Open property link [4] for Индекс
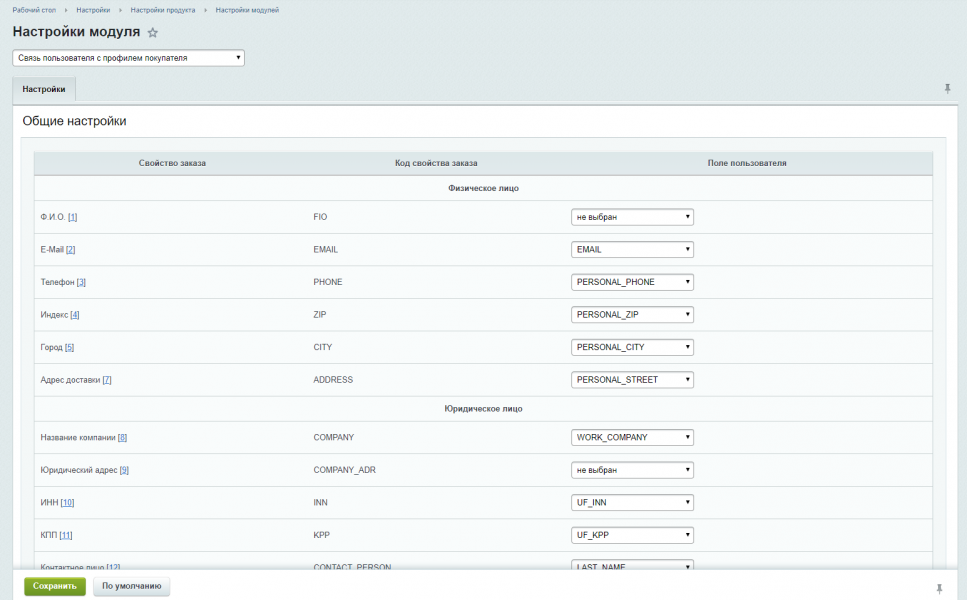The height and width of the screenshot is (600, 967). point(75,315)
